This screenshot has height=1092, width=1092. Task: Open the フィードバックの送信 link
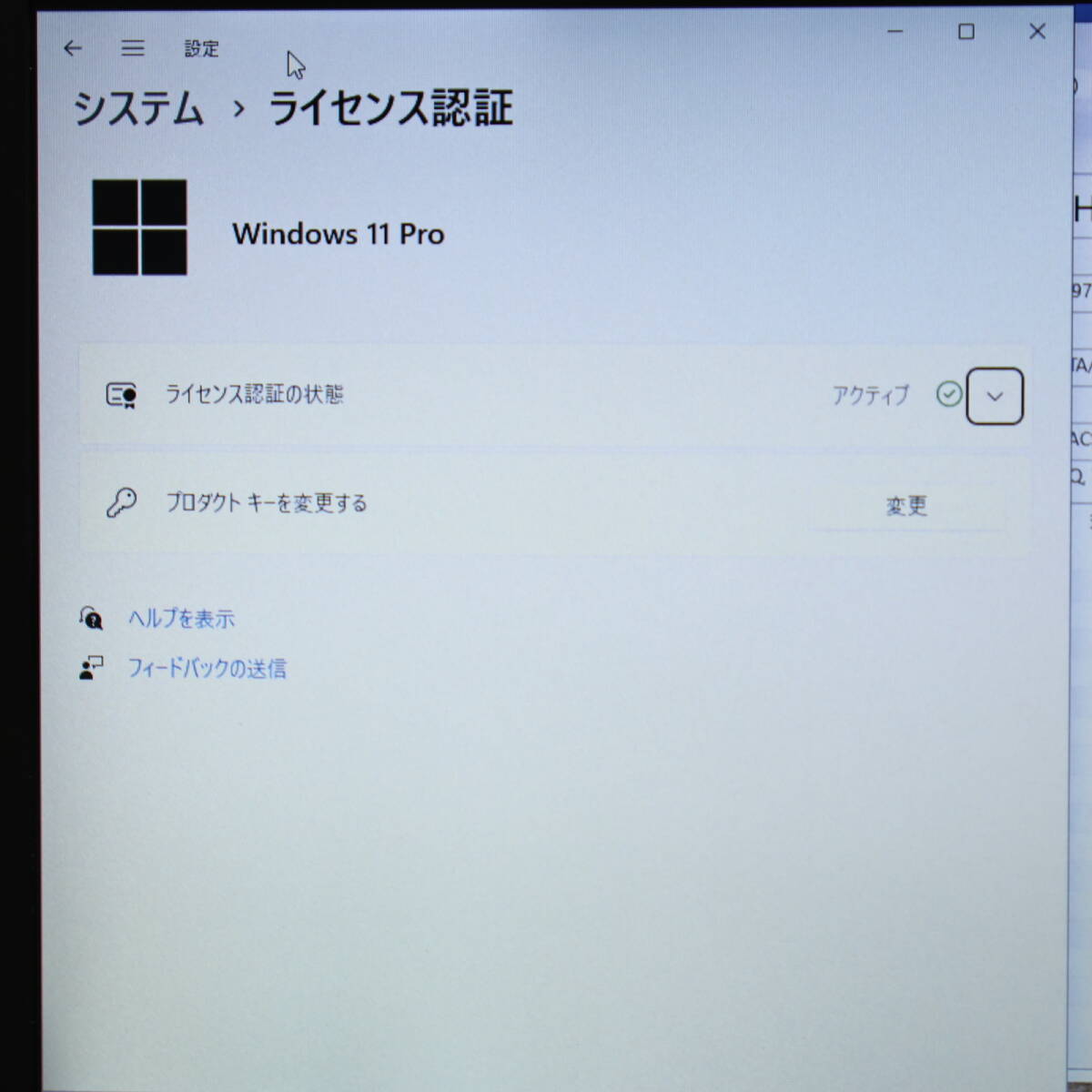click(207, 669)
